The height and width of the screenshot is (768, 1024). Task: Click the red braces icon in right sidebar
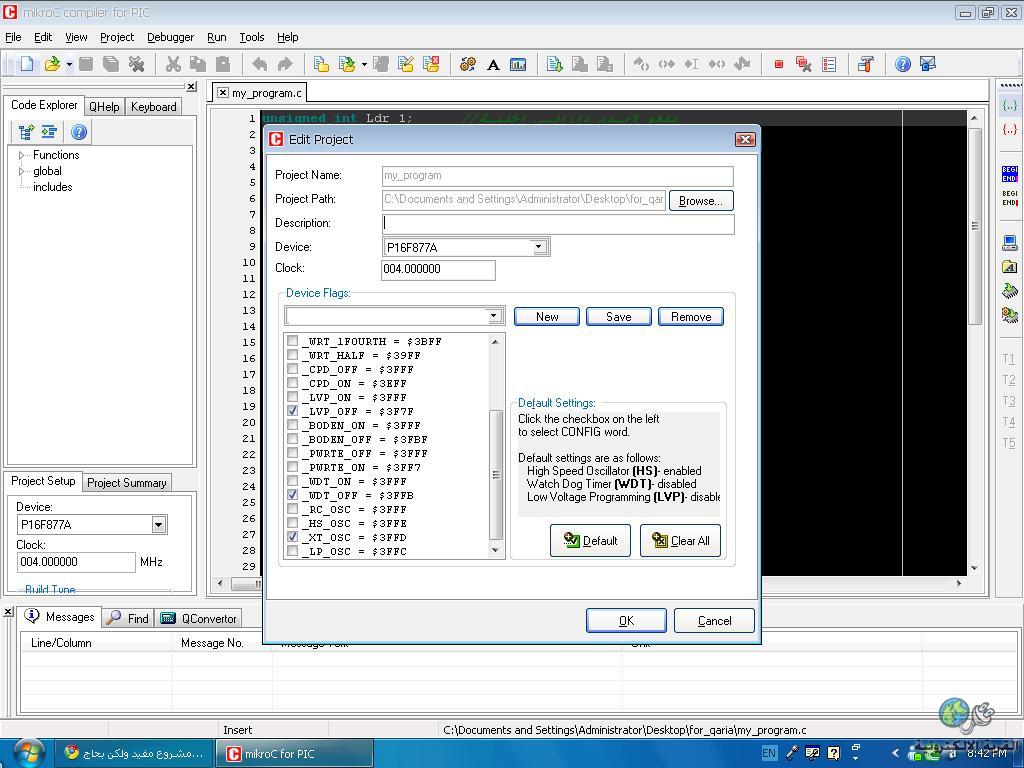[1010, 129]
